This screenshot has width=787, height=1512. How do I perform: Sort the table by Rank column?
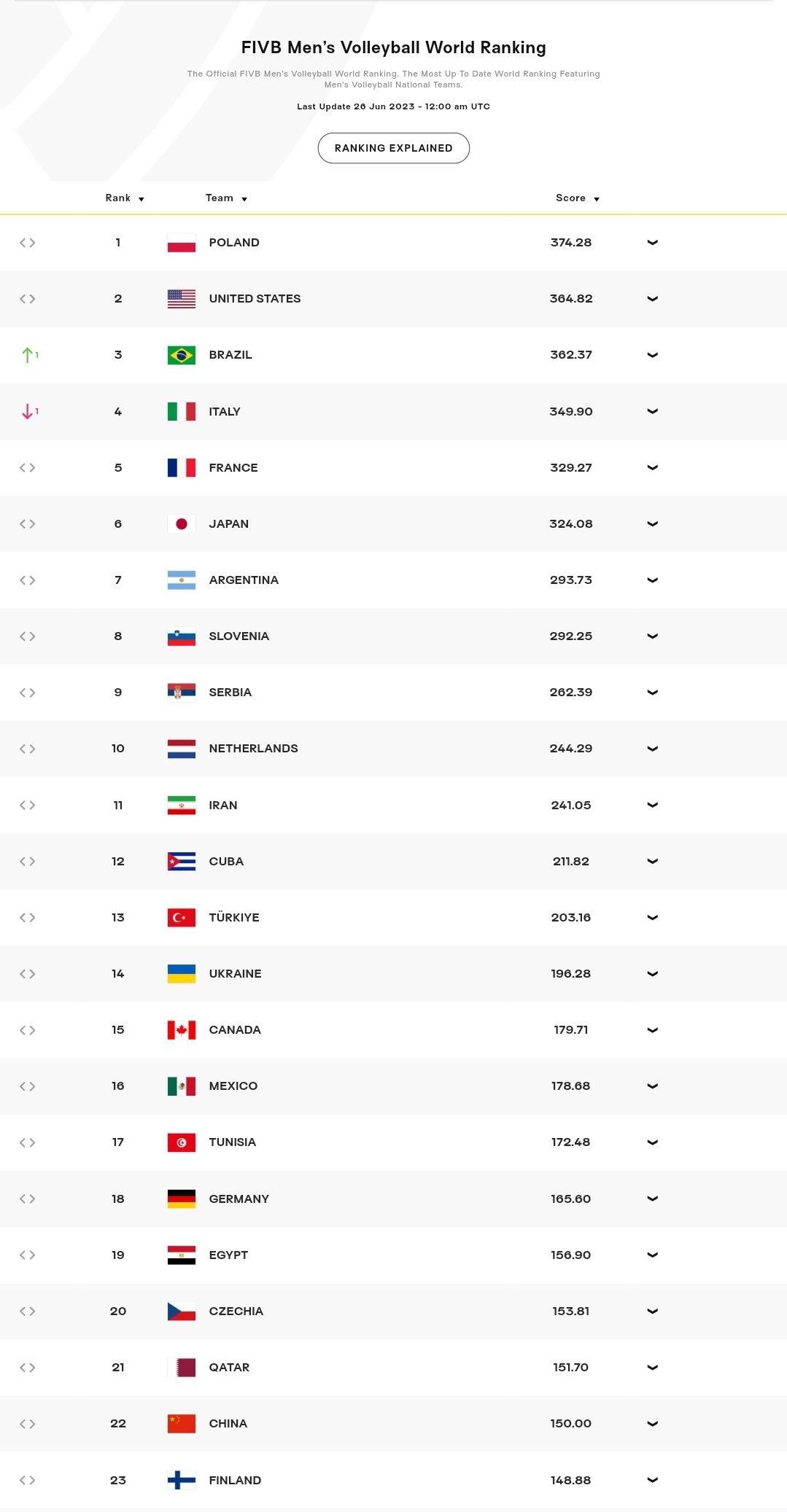point(125,198)
